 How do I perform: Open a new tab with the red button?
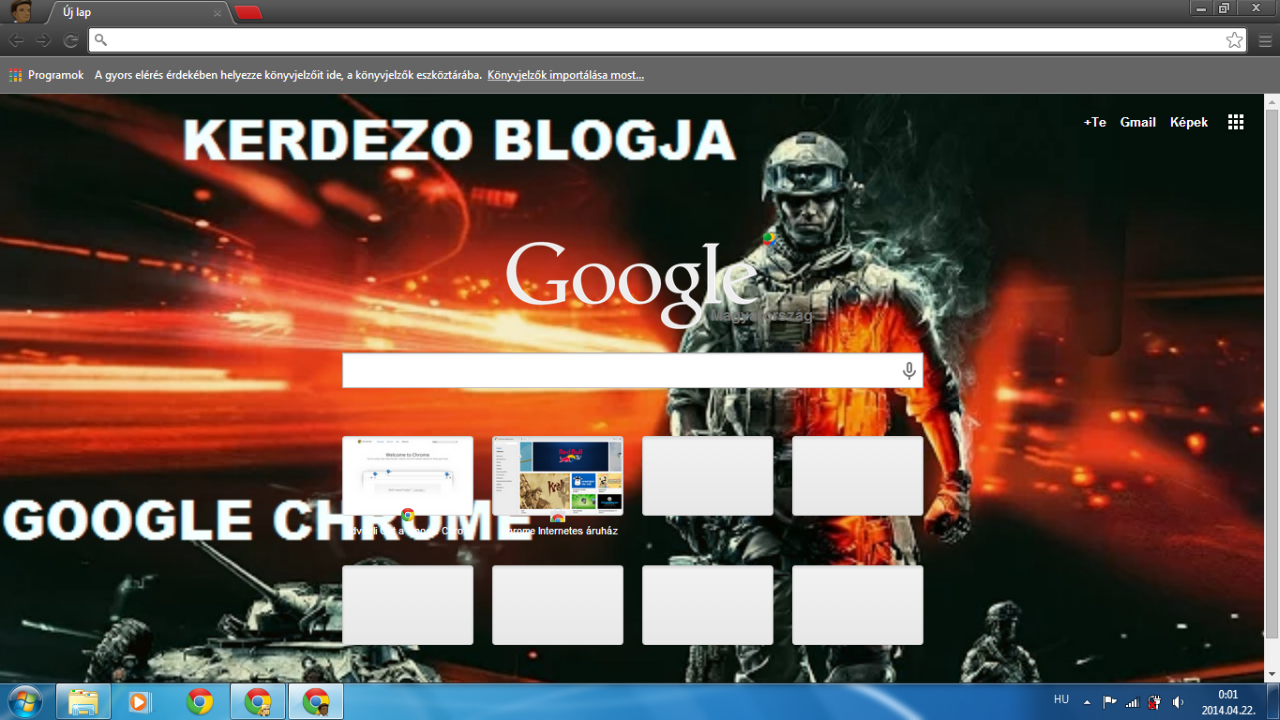[x=249, y=13]
